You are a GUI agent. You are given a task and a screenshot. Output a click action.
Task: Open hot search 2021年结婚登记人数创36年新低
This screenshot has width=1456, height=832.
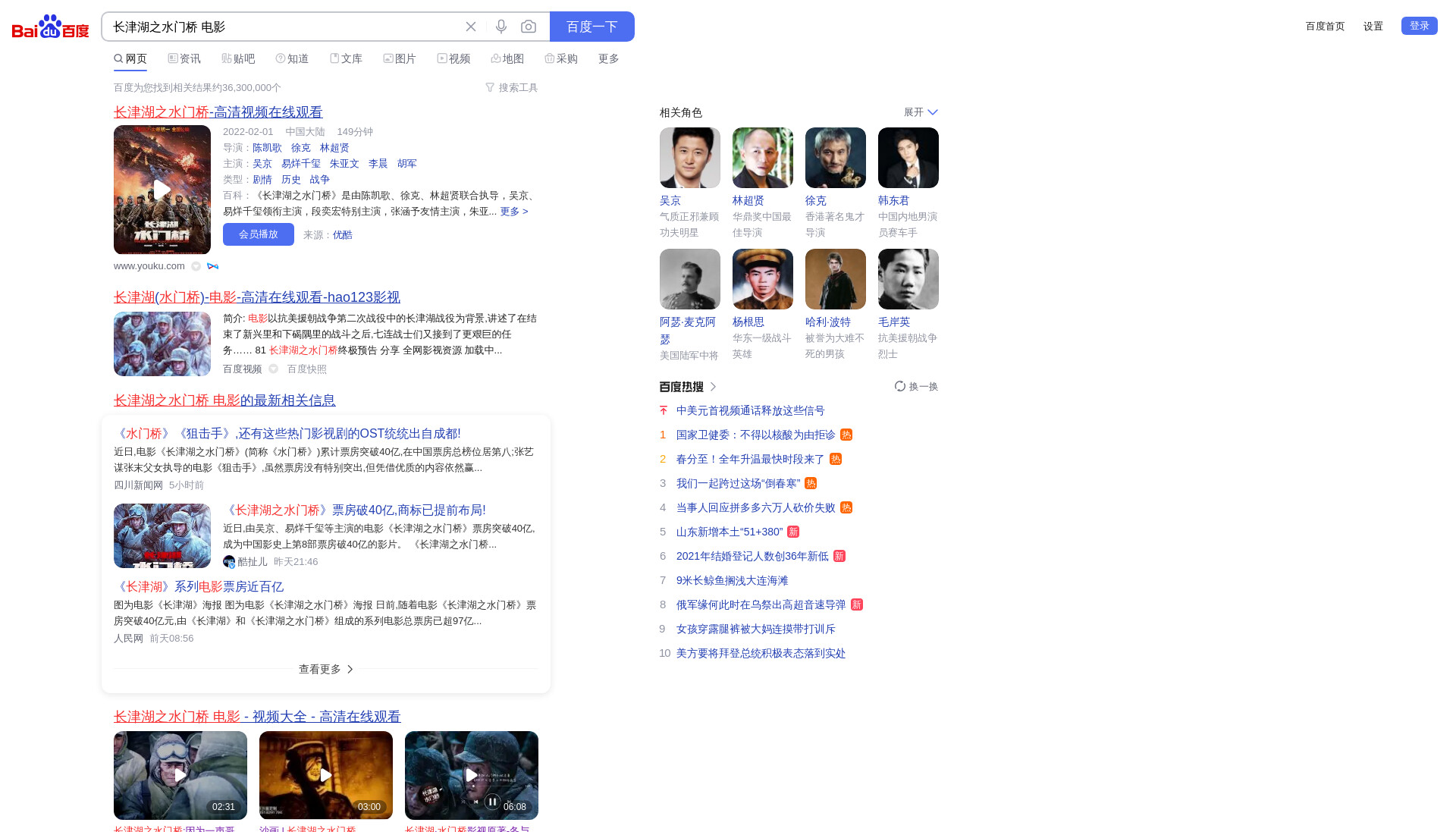pos(752,557)
